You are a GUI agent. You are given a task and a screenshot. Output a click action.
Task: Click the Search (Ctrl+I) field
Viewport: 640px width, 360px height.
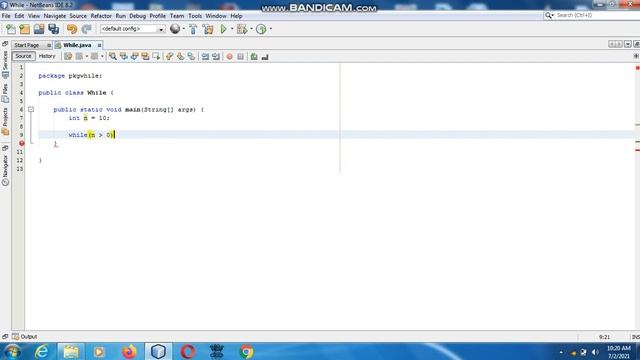pos(592,15)
